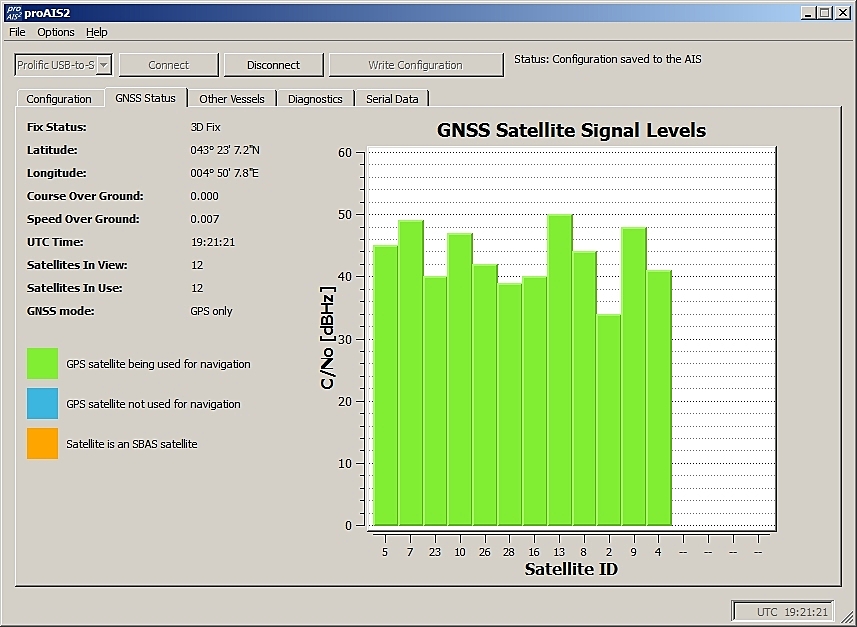857x627 pixels.
Task: Click the 'C/No [dBHz]' axis label
Action: pos(328,338)
